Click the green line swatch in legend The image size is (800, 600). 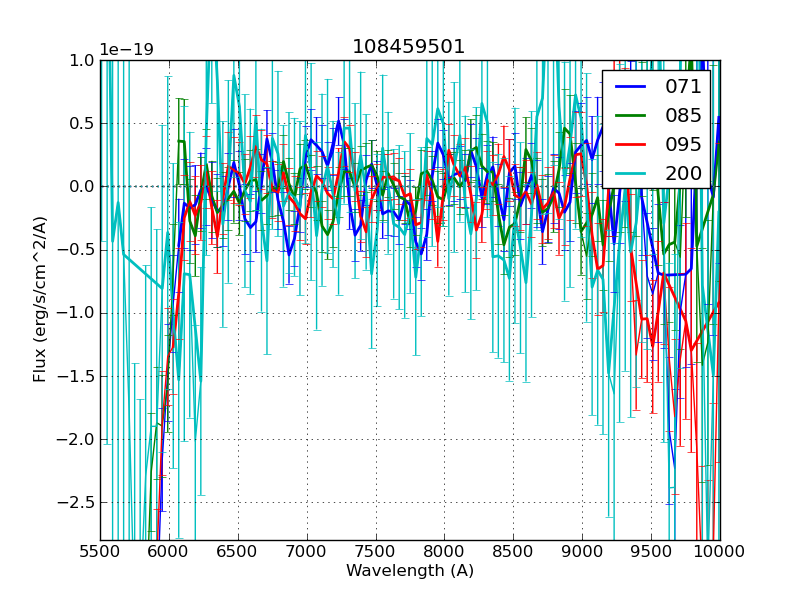click(x=632, y=116)
